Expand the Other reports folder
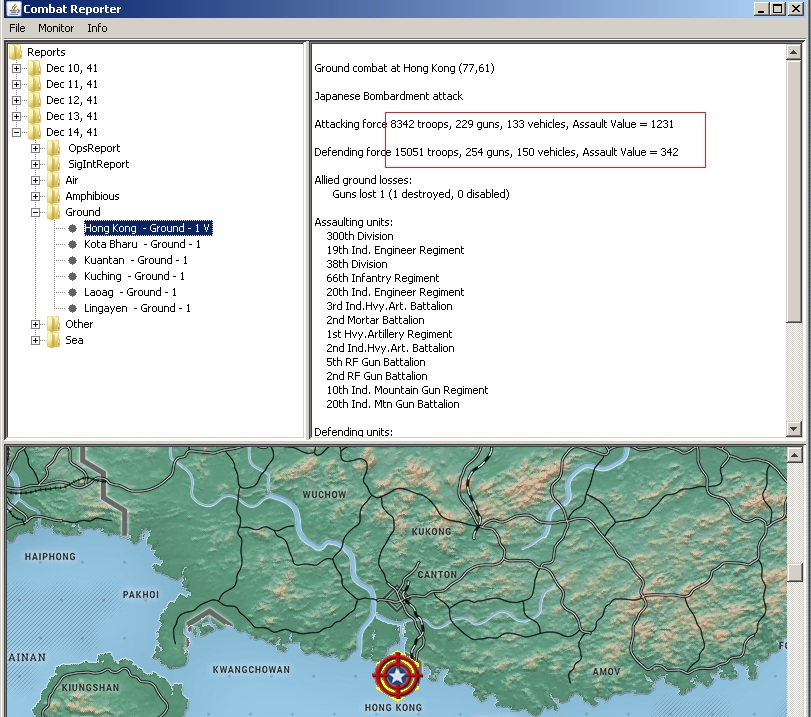Viewport: 811px width, 717px height. [35, 324]
